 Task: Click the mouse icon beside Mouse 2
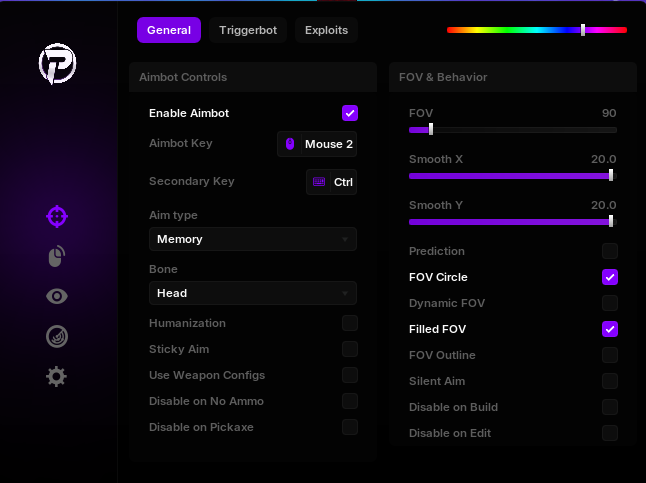tap(290, 144)
